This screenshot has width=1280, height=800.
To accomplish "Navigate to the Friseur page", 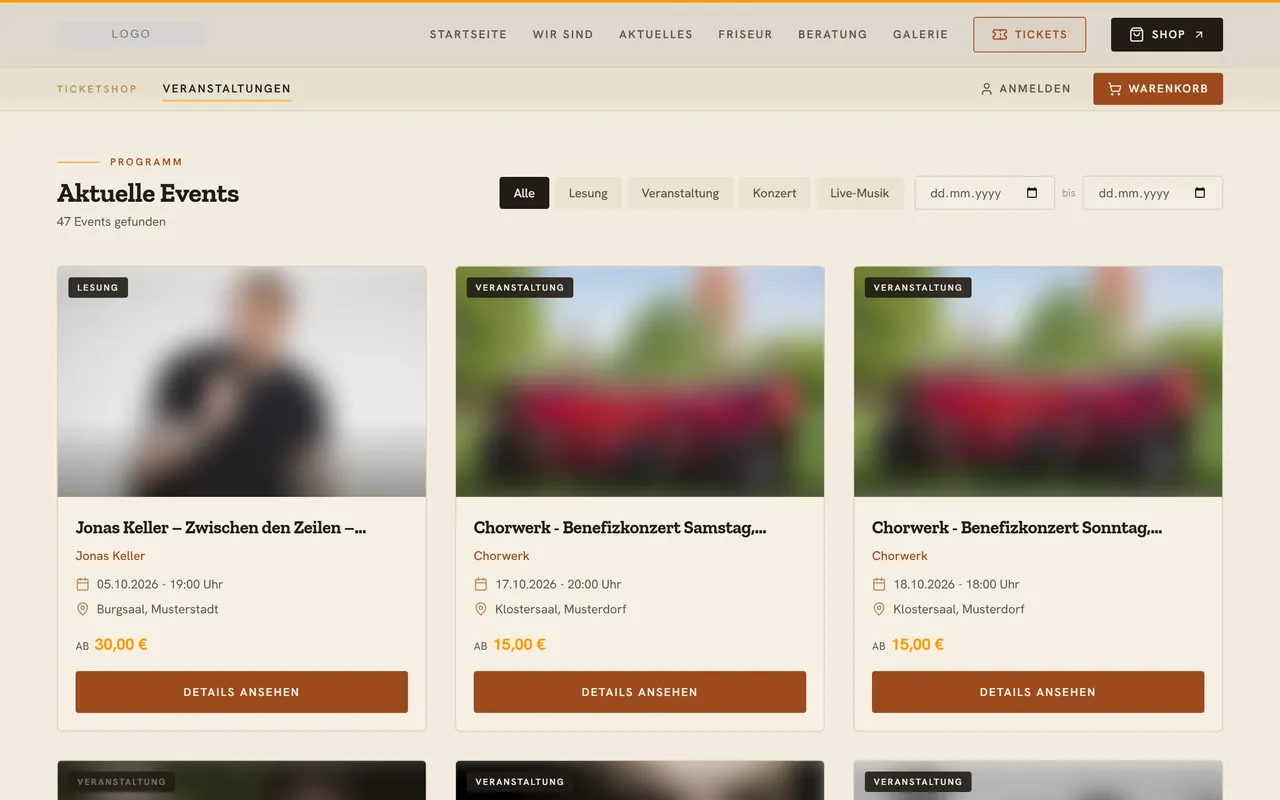I will pos(745,34).
